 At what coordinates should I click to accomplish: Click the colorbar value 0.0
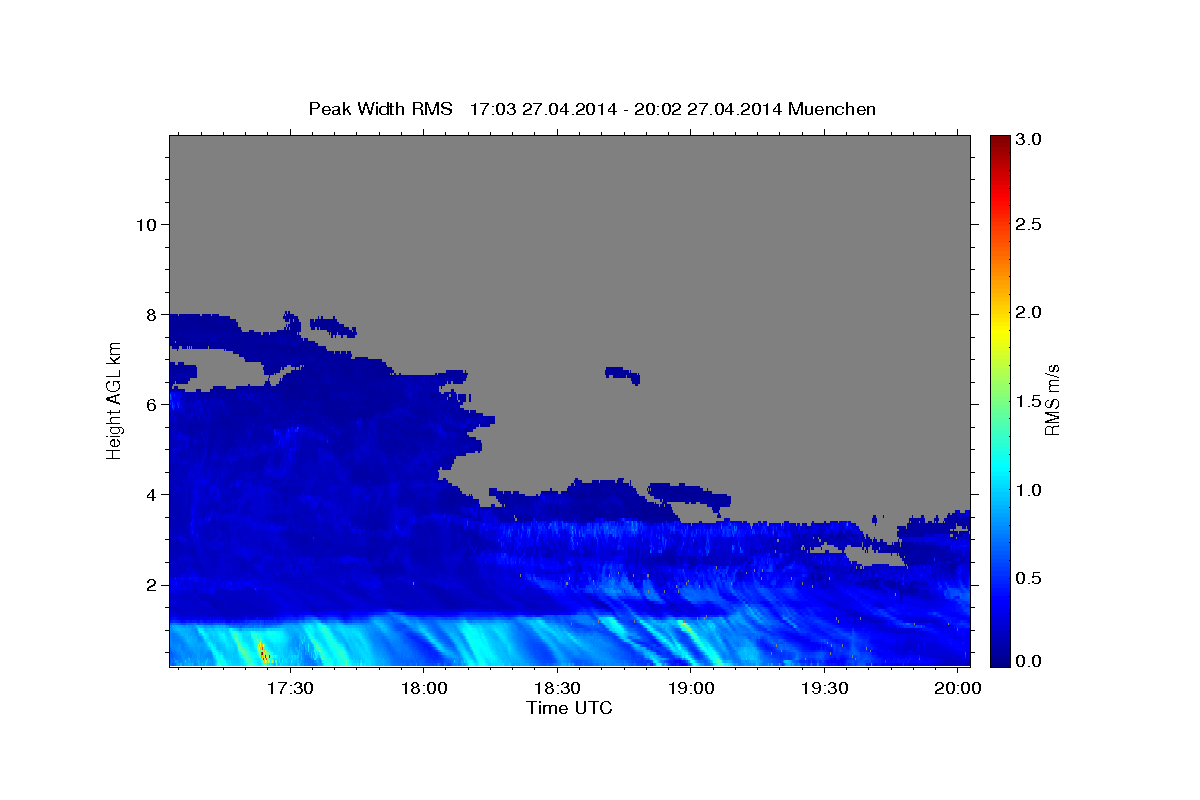[x=1030, y=661]
